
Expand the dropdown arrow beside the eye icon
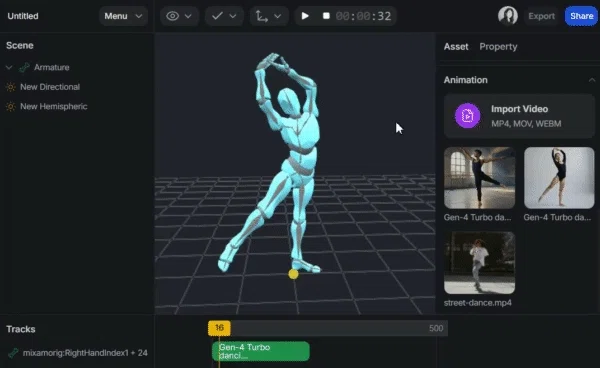(188, 16)
